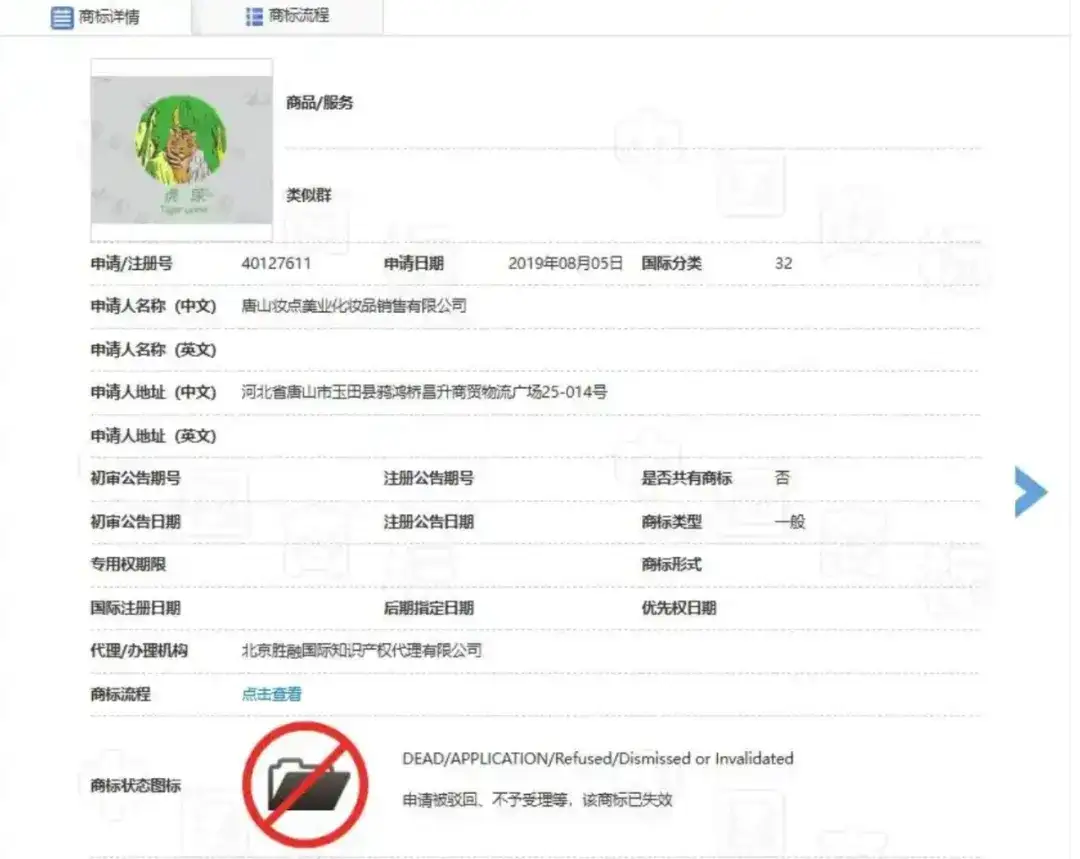Click the 商标流程 tab flow icon
Screen dimensions: 1080x859
254,17
